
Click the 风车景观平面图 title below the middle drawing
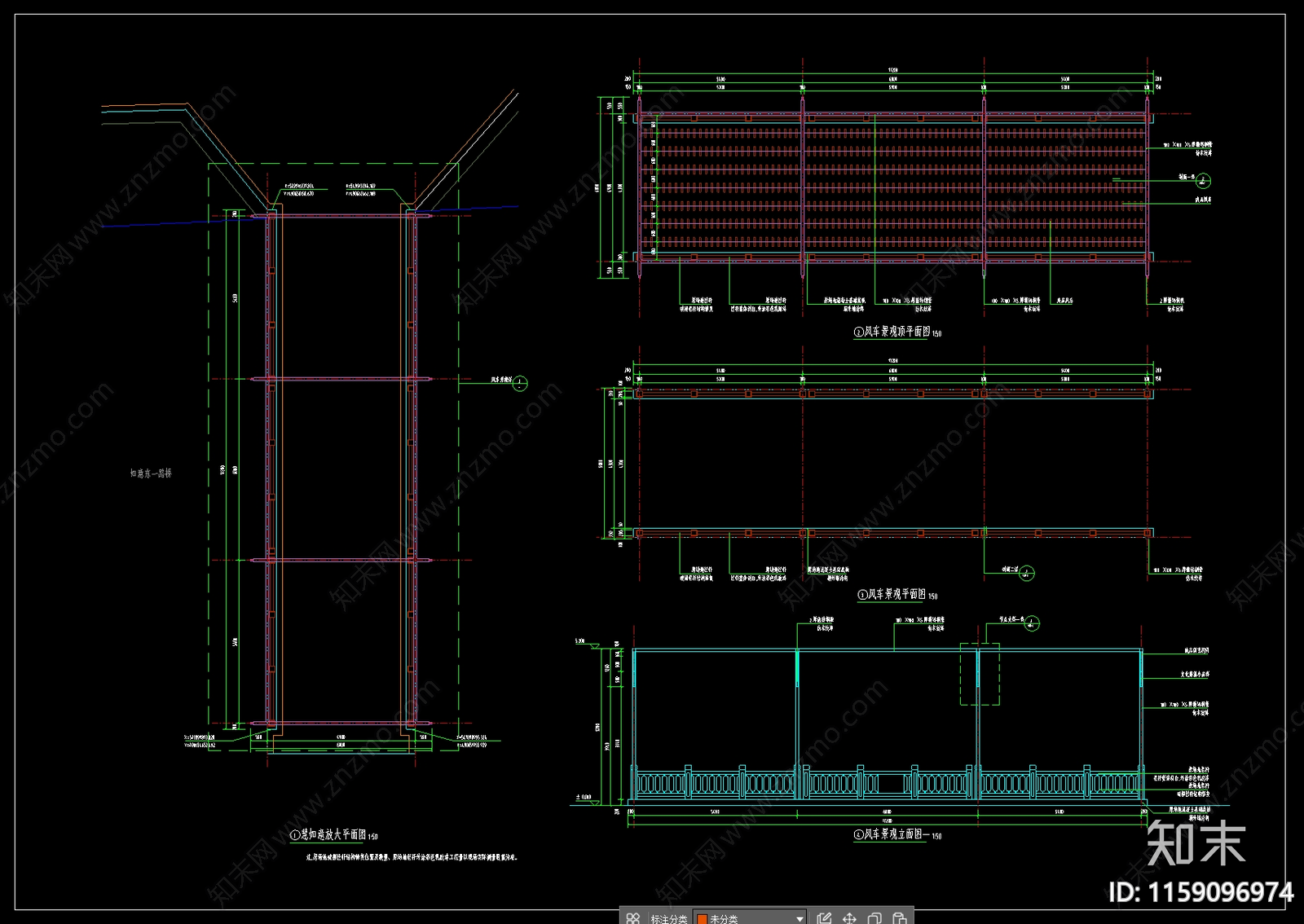(x=896, y=595)
